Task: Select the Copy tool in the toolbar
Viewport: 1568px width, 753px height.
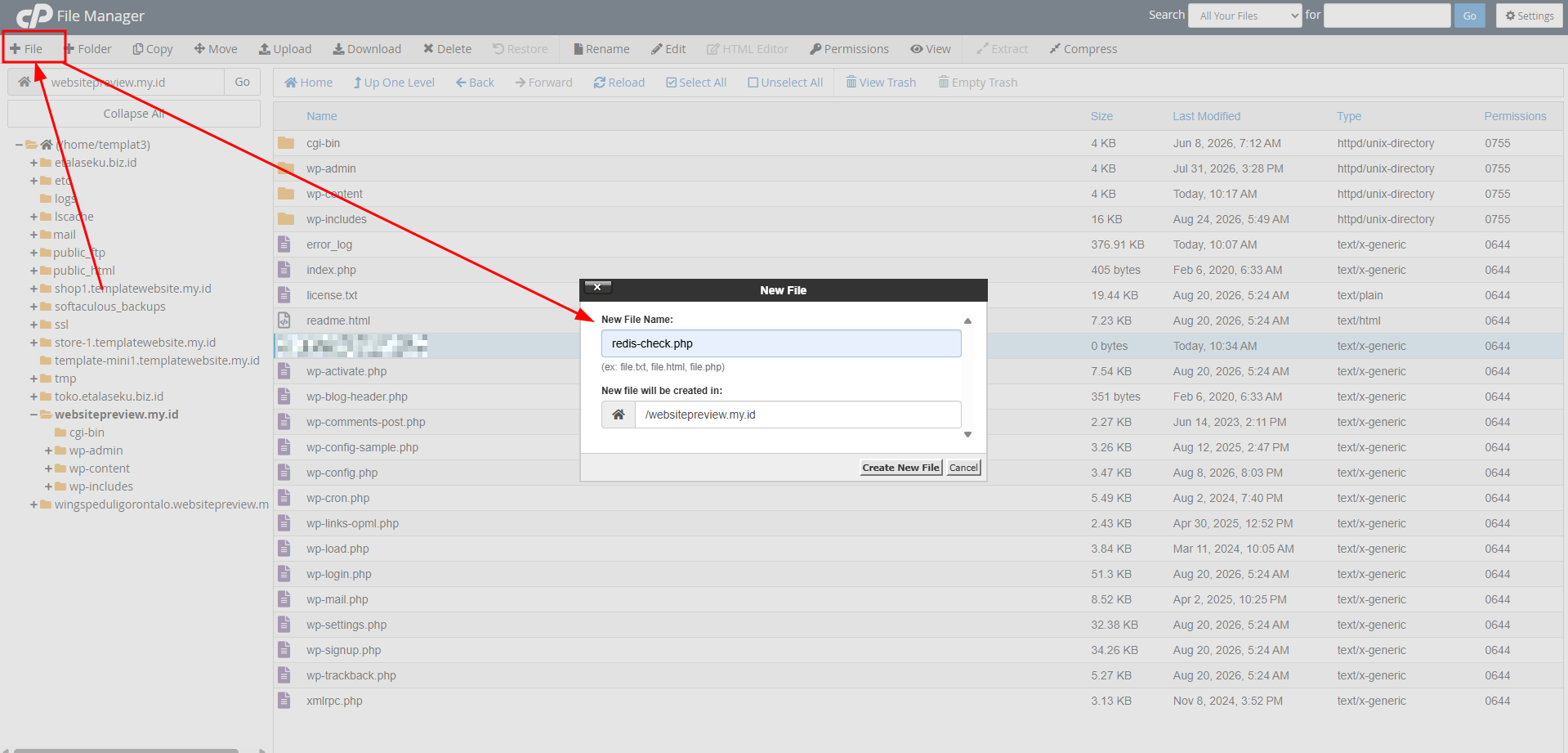Action: coord(153,49)
